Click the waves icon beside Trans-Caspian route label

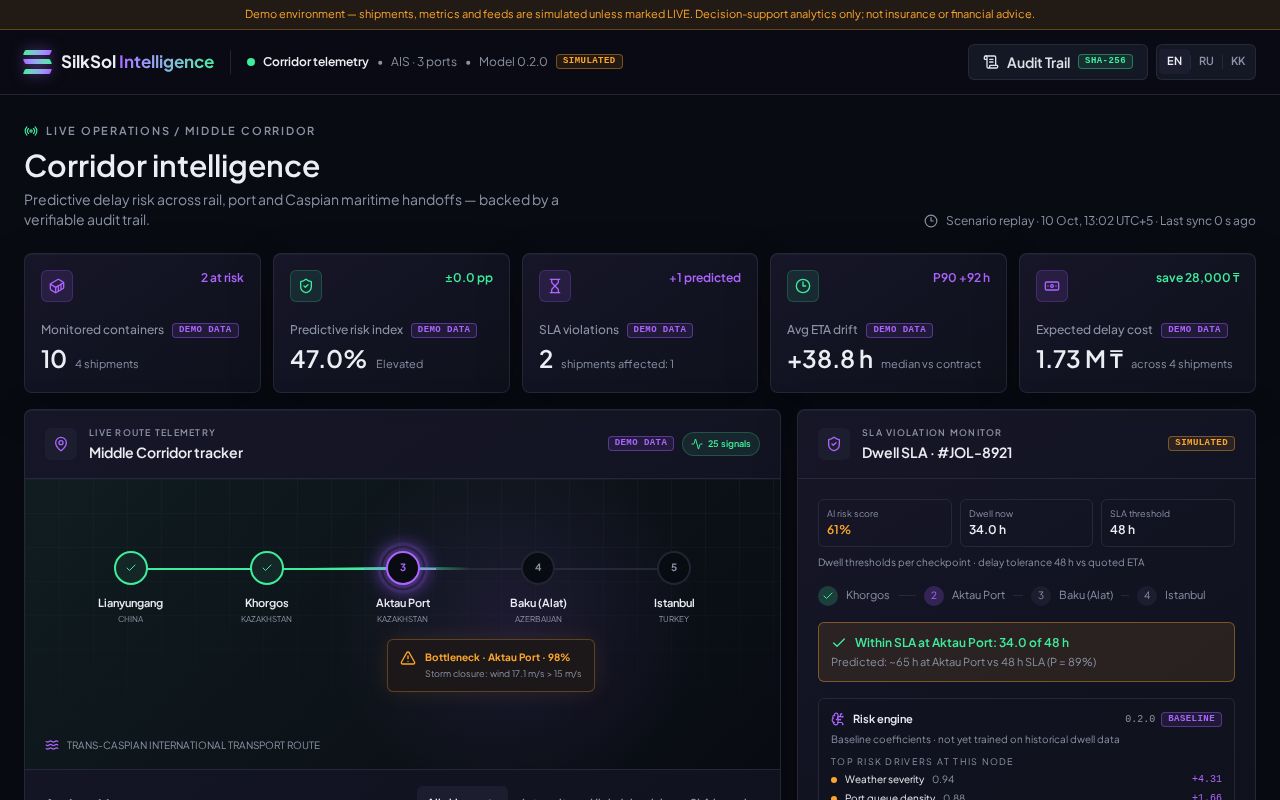[52, 745]
